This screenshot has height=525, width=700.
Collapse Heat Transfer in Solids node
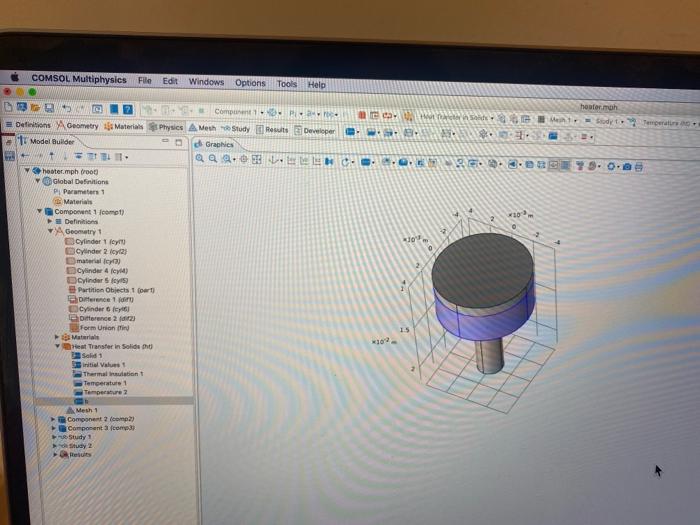(x=58, y=346)
